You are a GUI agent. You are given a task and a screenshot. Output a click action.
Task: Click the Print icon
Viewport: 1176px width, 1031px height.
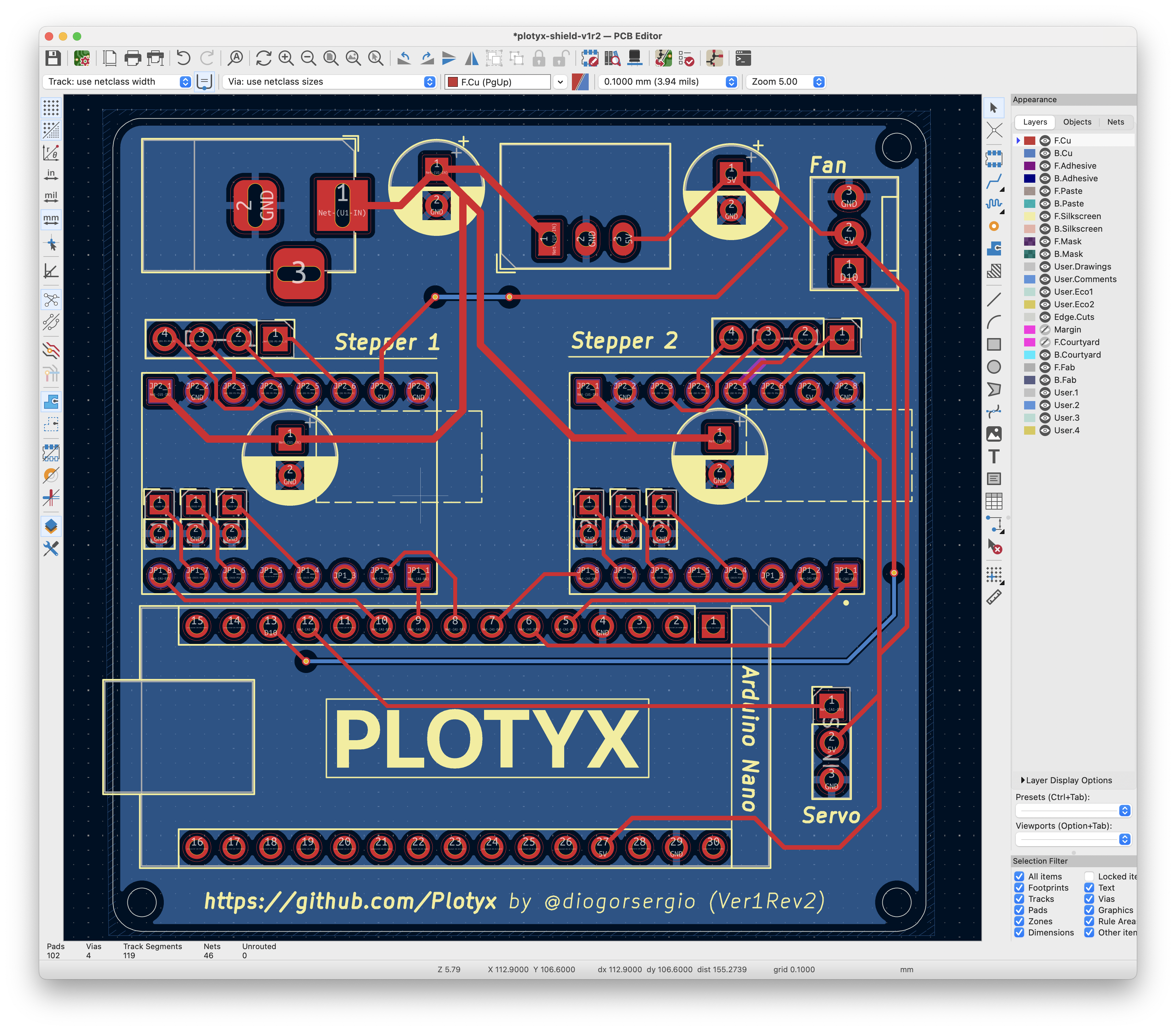(x=132, y=58)
